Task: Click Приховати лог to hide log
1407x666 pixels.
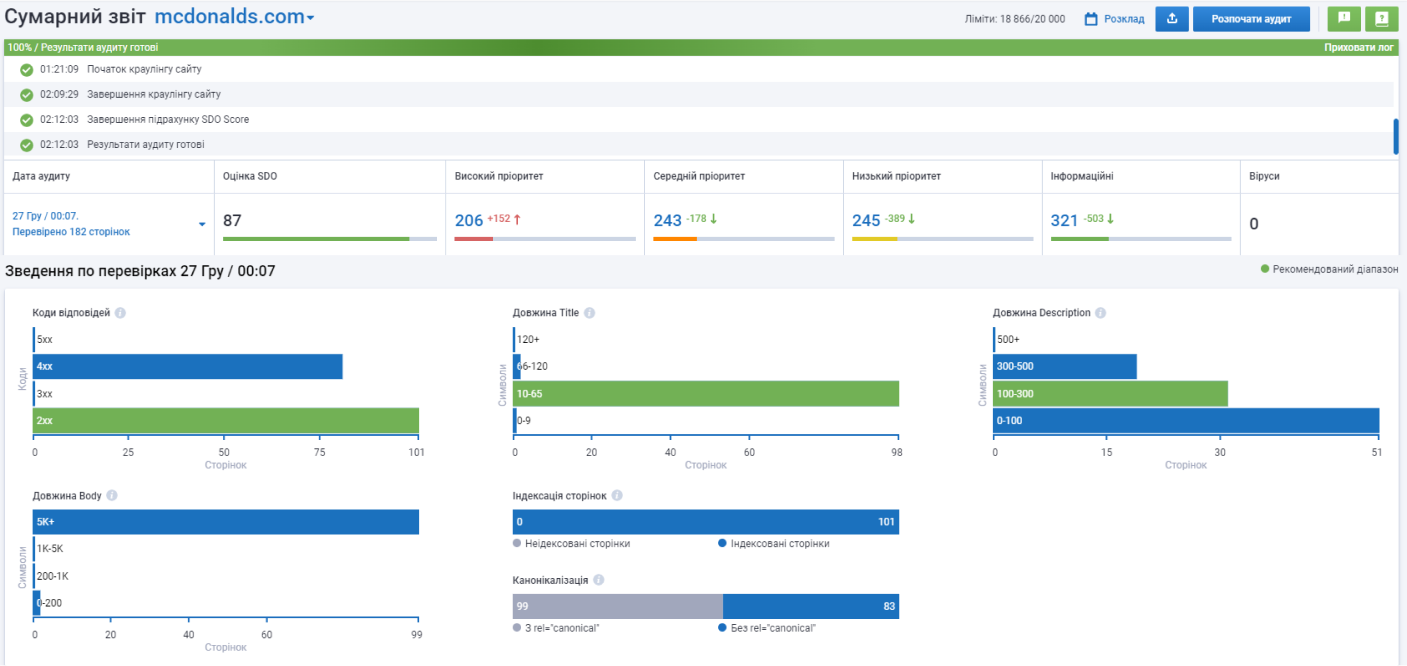Action: pos(1359,47)
